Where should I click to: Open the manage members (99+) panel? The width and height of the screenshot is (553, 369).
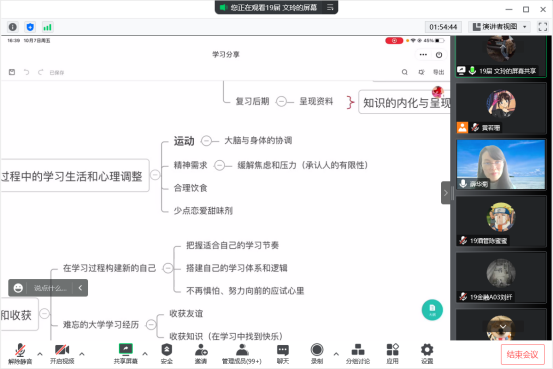(242, 353)
